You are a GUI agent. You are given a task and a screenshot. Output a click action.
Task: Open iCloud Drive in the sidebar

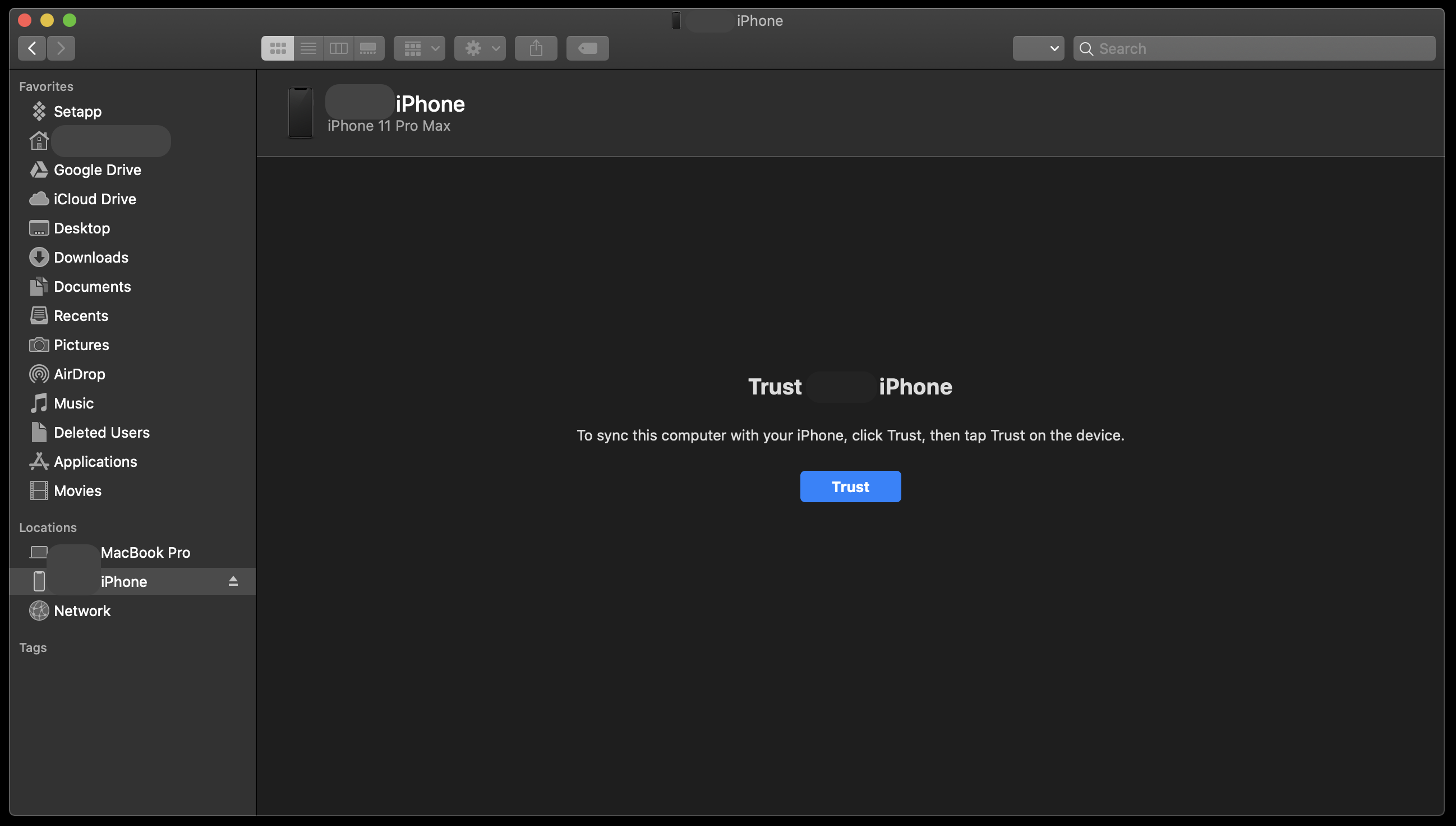click(132, 199)
